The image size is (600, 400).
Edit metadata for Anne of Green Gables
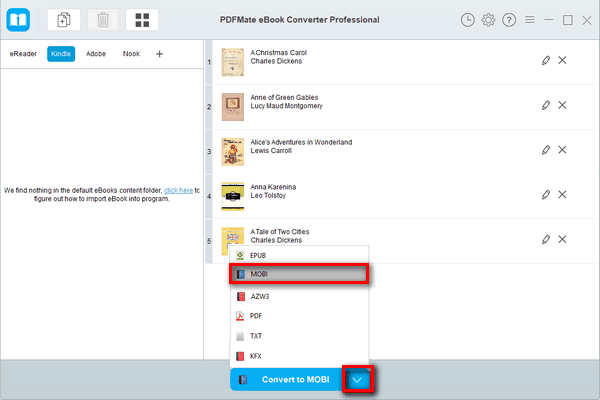pos(546,105)
